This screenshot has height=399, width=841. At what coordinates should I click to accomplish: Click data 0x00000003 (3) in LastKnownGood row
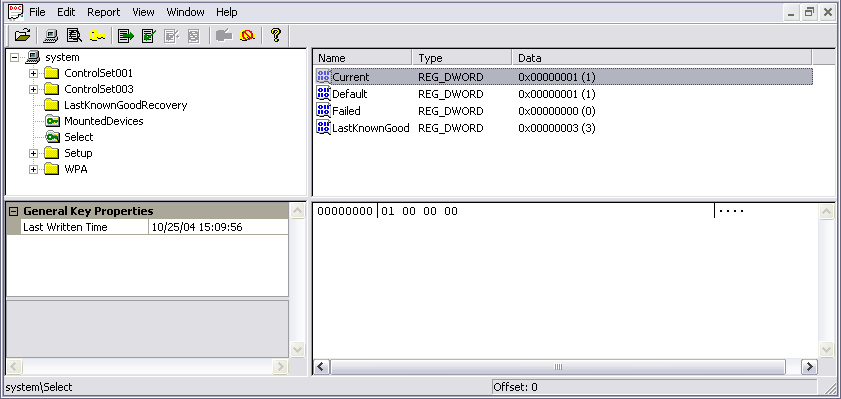click(x=557, y=128)
